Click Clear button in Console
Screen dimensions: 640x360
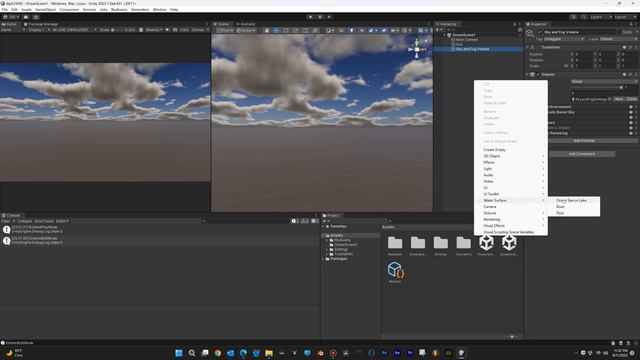[6, 221]
